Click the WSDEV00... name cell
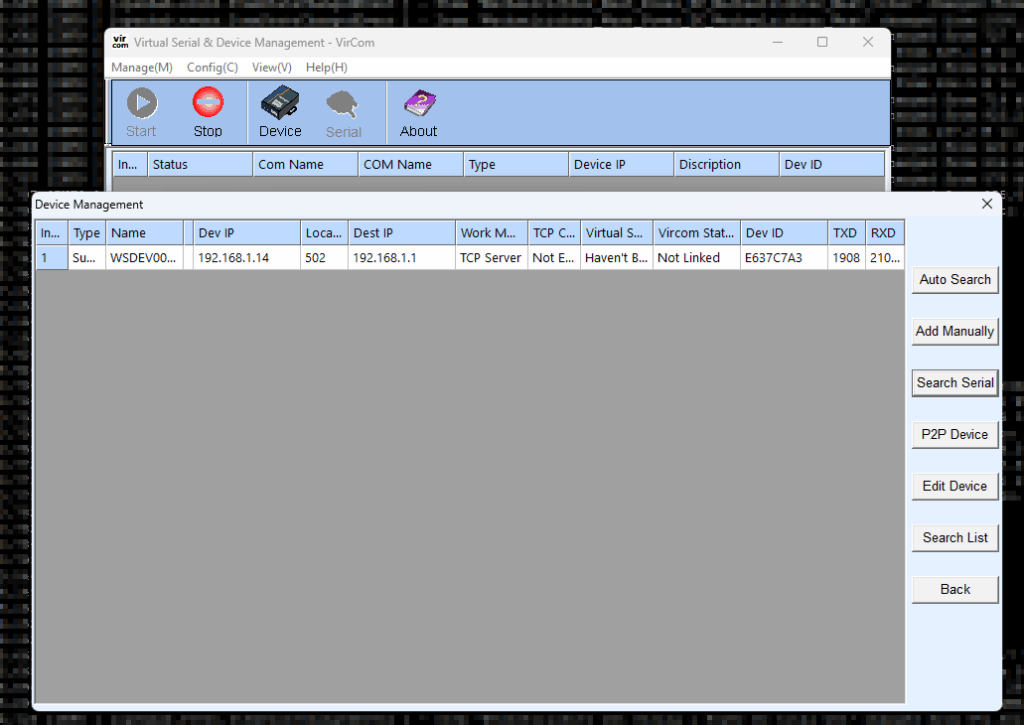Image resolution: width=1024 pixels, height=725 pixels. tap(144, 258)
